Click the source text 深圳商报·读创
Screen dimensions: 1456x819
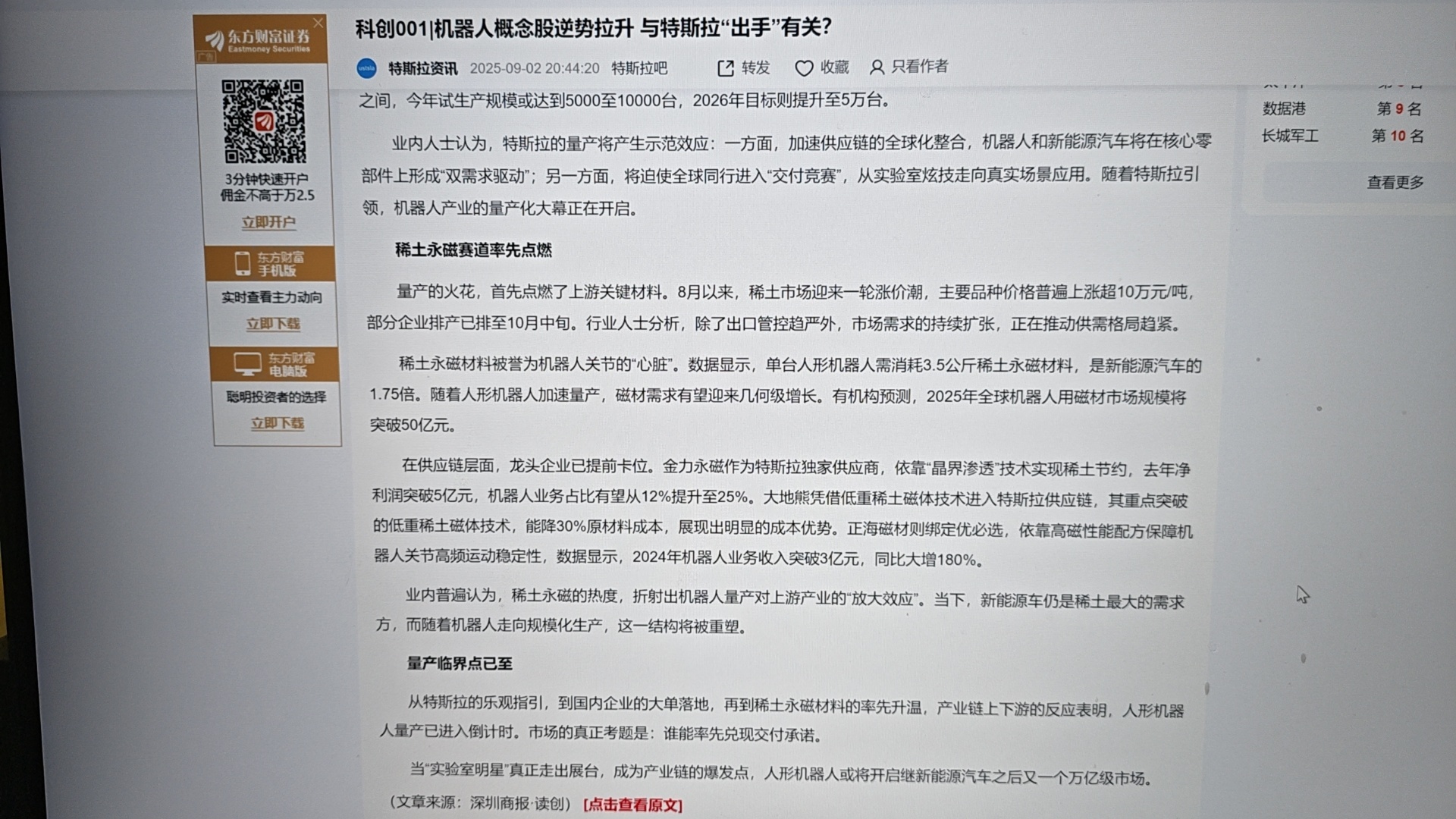(x=518, y=803)
